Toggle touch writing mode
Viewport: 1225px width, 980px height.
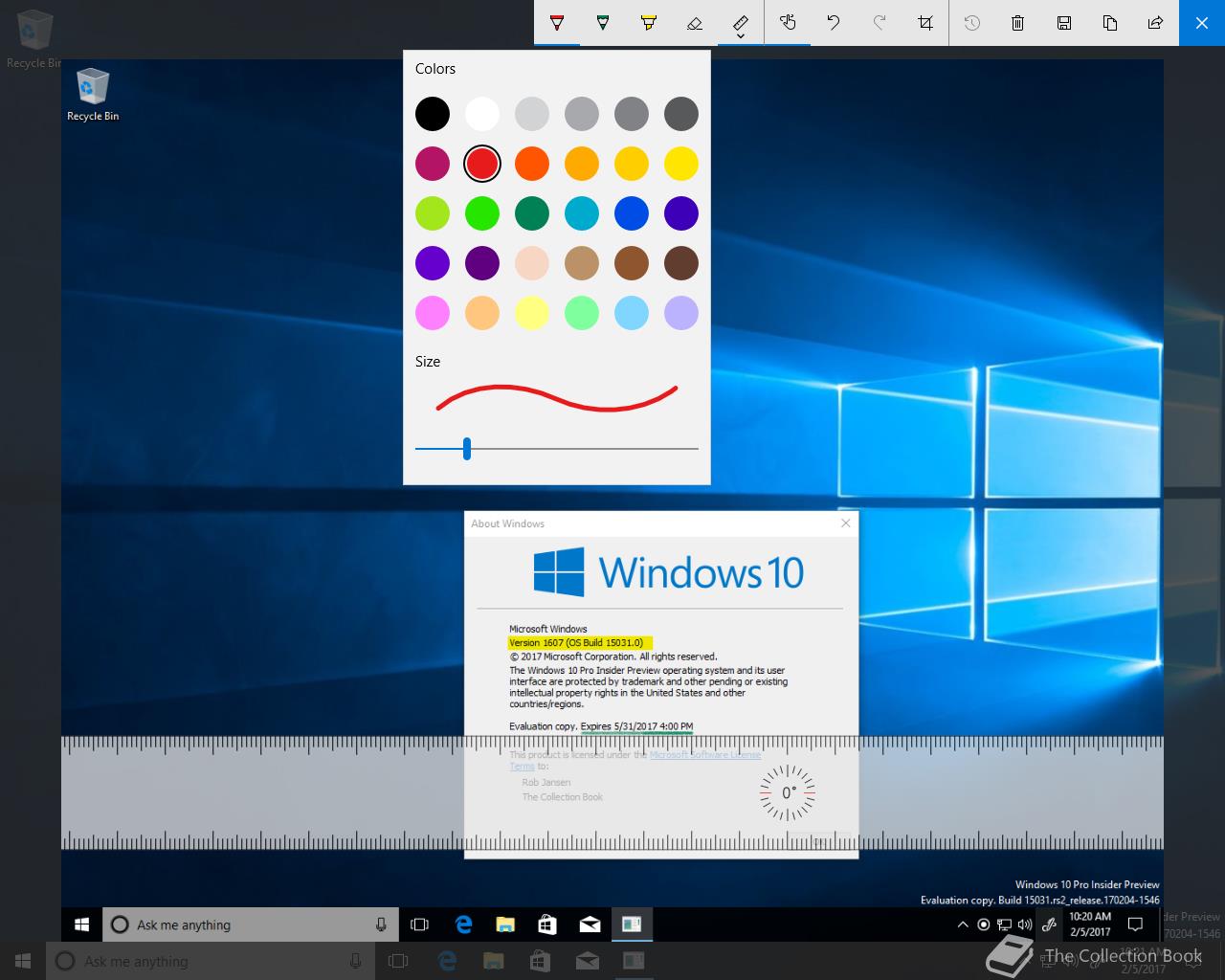[x=788, y=23]
